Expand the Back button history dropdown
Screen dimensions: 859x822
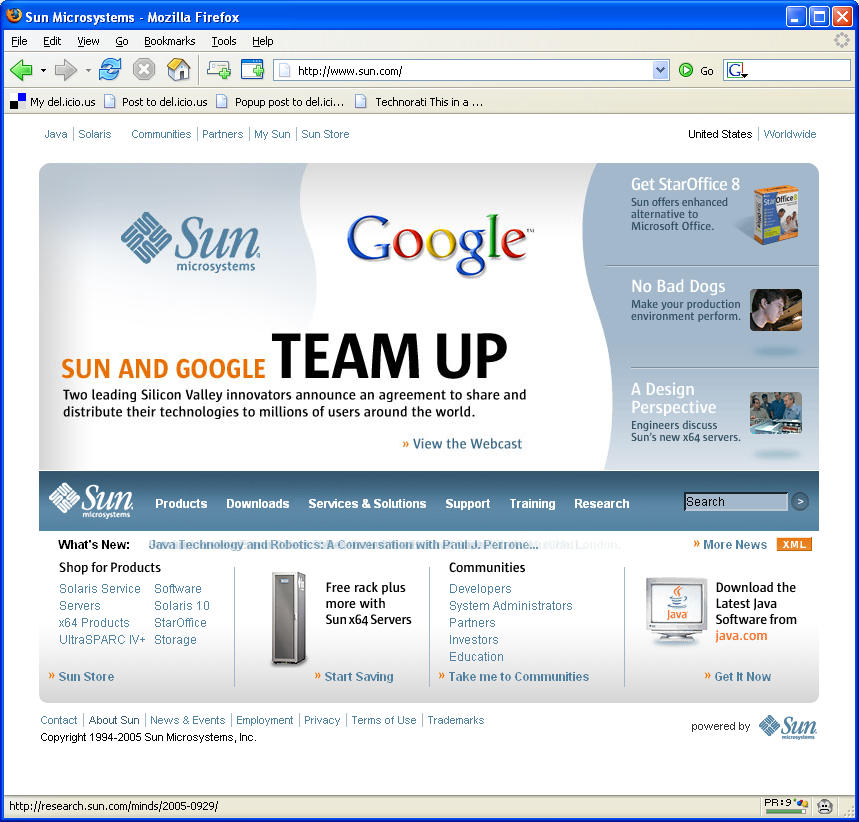click(x=43, y=71)
